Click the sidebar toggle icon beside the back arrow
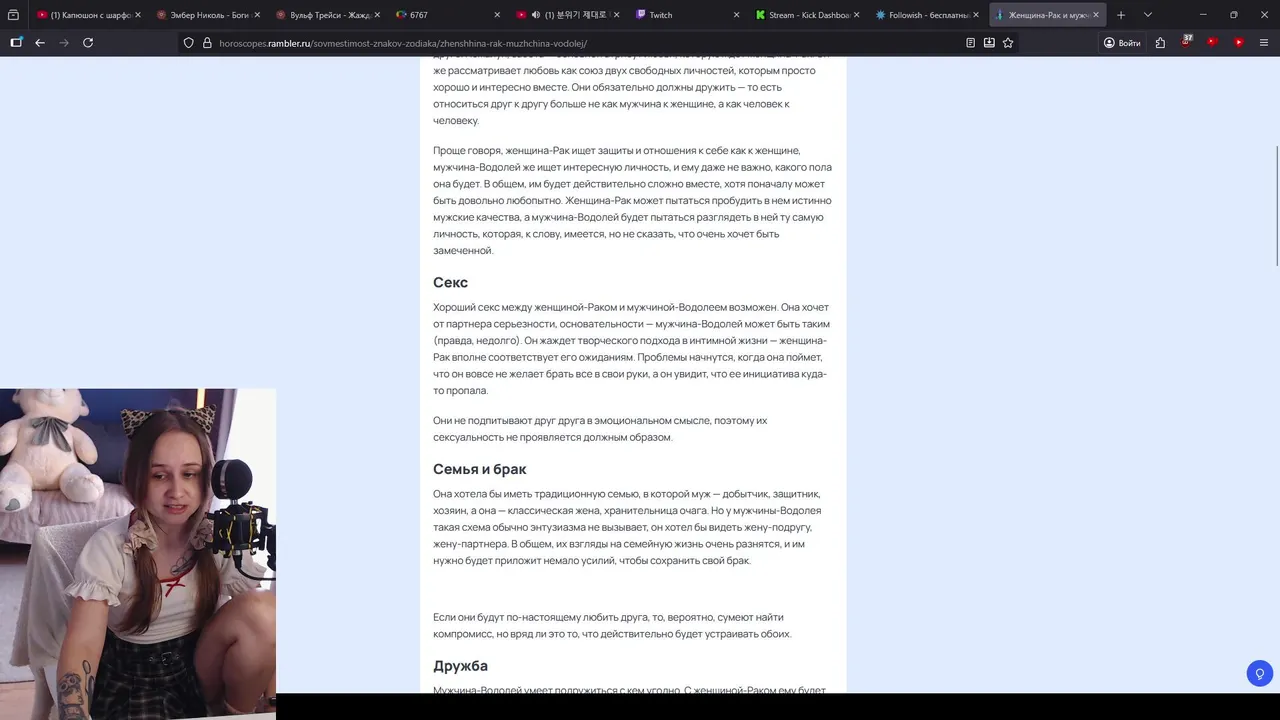 (x=16, y=43)
